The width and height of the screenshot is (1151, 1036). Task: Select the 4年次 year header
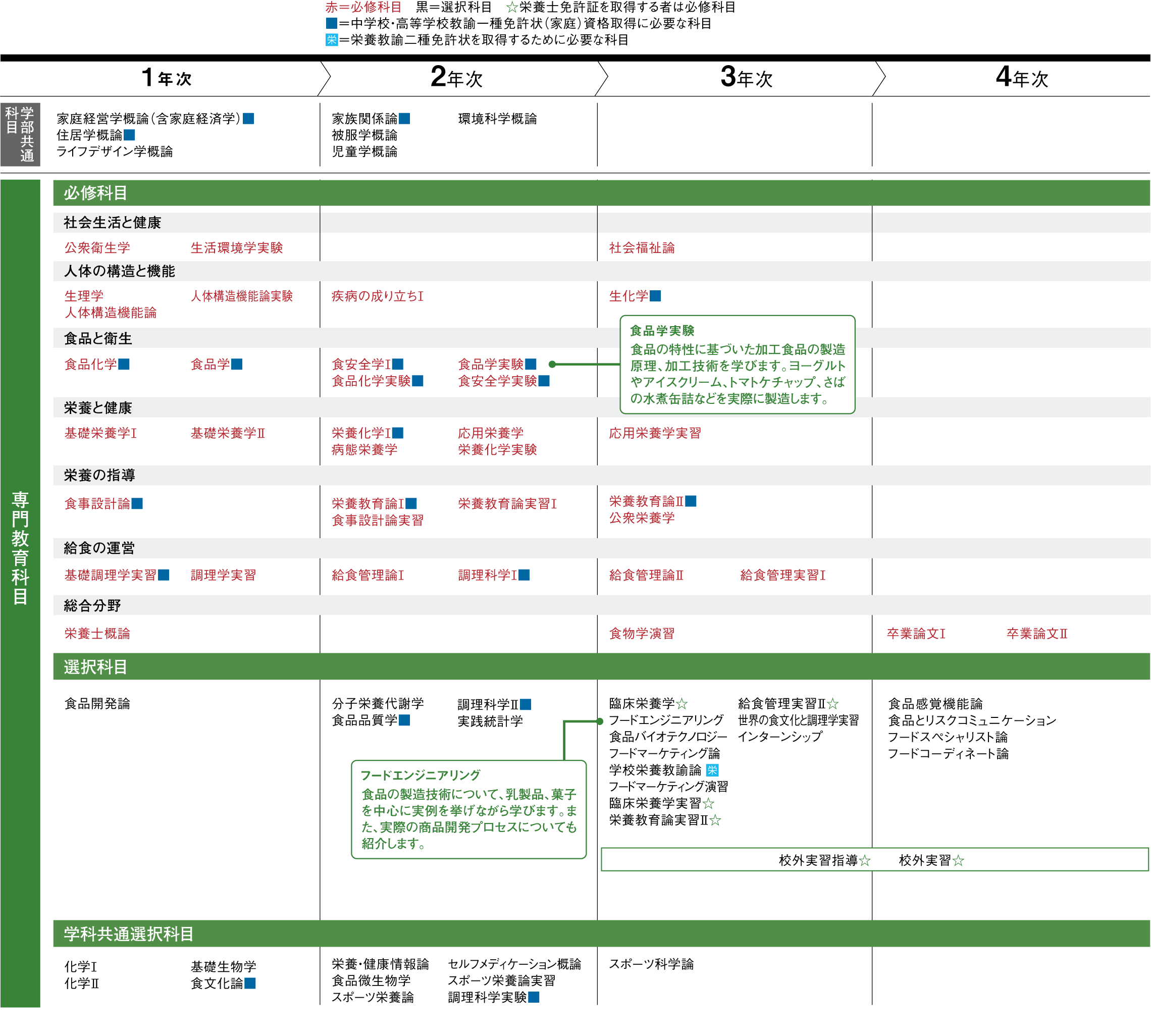point(1022,78)
